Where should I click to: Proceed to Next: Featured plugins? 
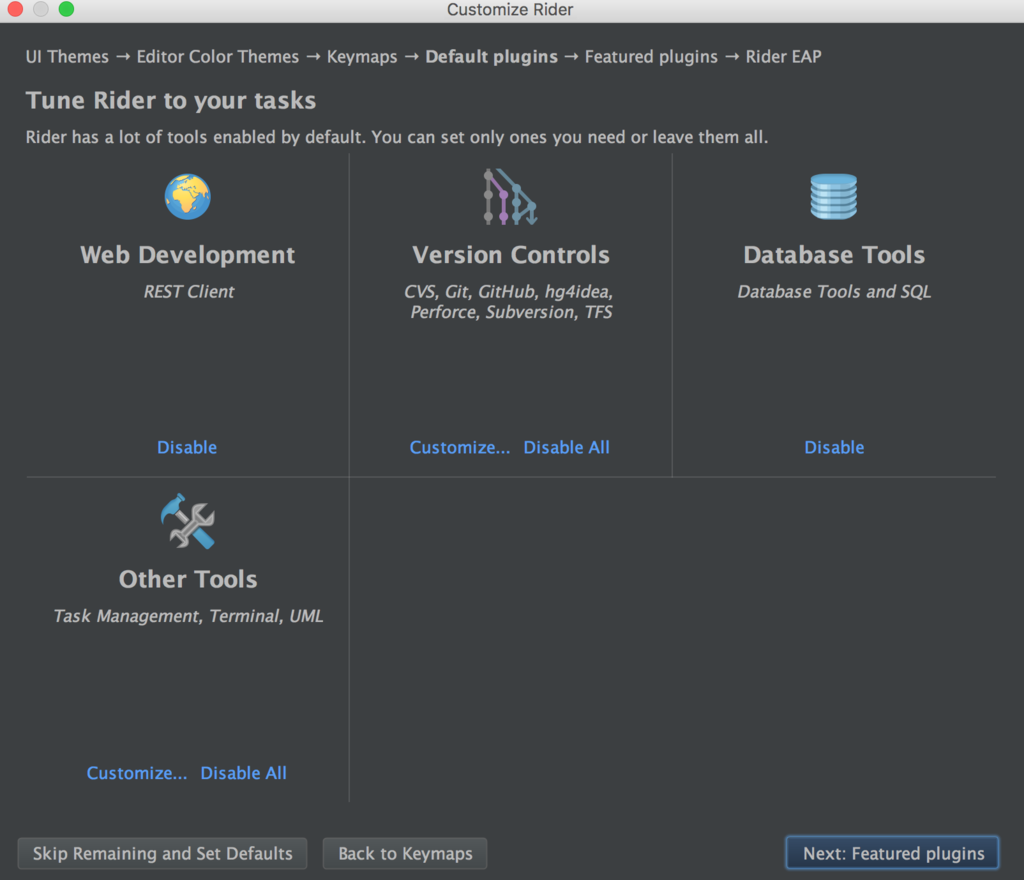point(893,853)
